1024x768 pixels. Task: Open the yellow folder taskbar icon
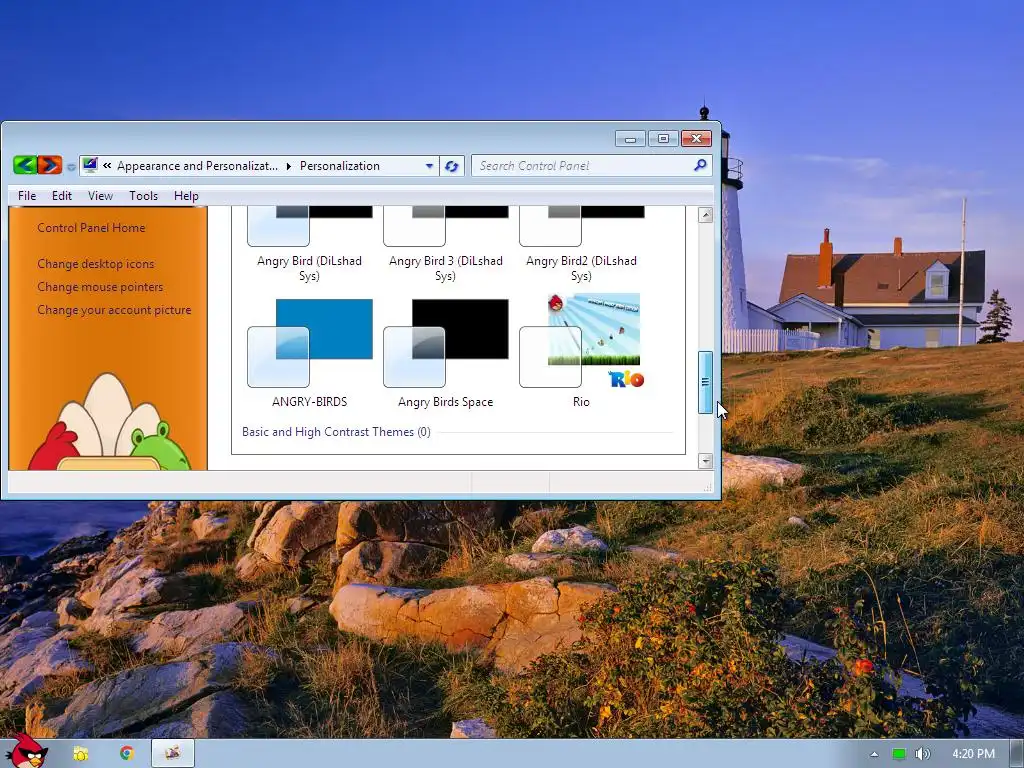point(81,754)
